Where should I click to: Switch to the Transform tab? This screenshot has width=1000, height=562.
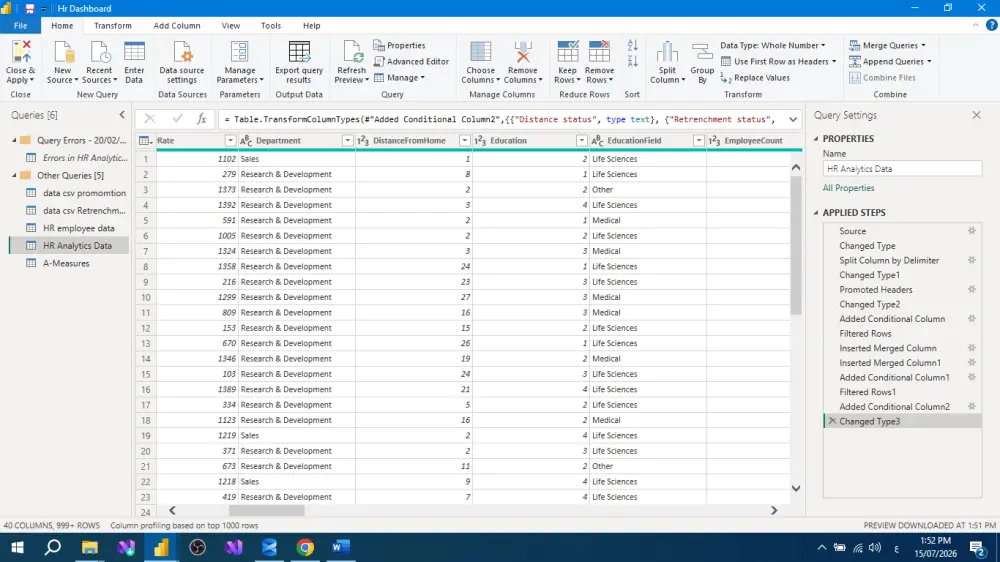click(x=112, y=26)
